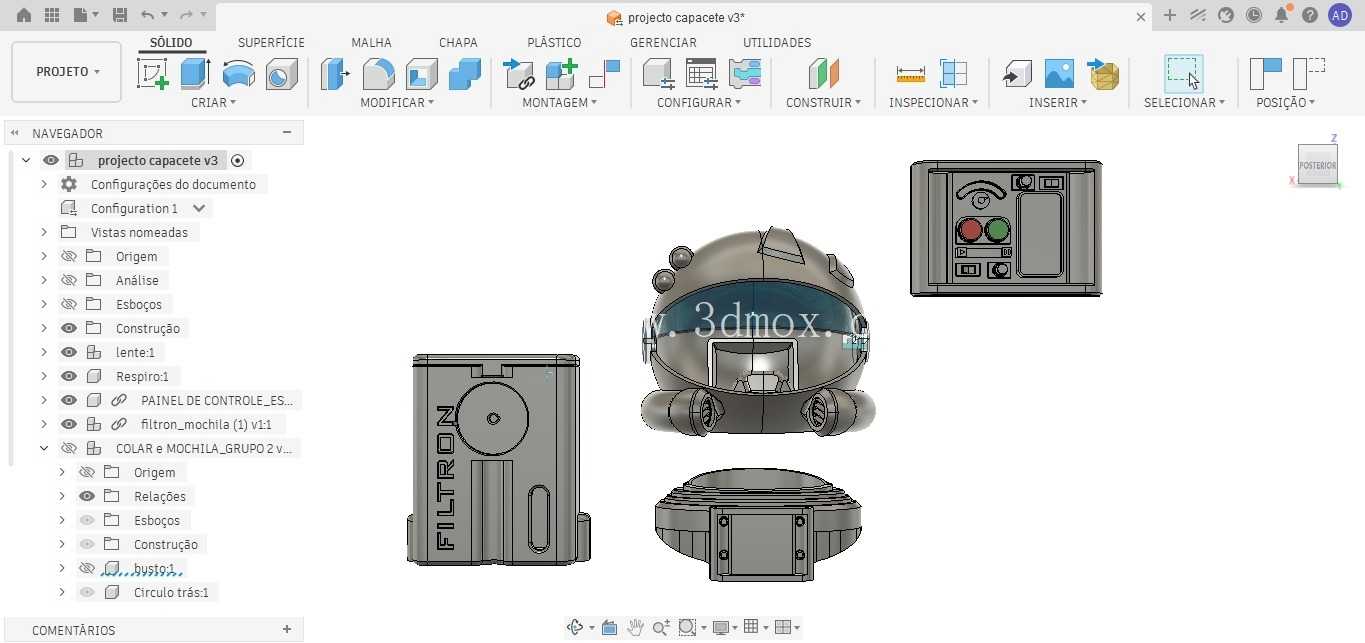Image resolution: width=1365 pixels, height=643 pixels.
Task: Click the Create Sketch icon
Action: point(153,74)
